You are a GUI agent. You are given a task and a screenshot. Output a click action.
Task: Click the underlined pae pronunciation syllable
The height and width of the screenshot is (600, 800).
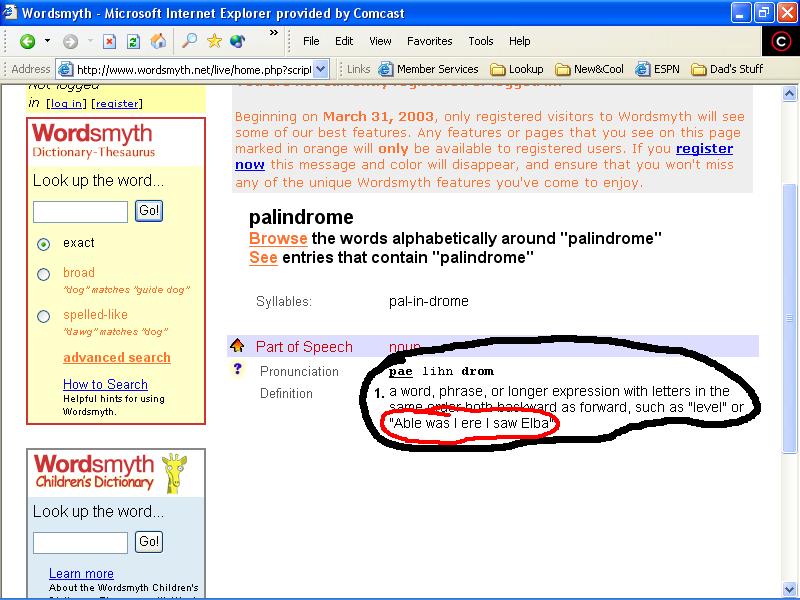401,371
